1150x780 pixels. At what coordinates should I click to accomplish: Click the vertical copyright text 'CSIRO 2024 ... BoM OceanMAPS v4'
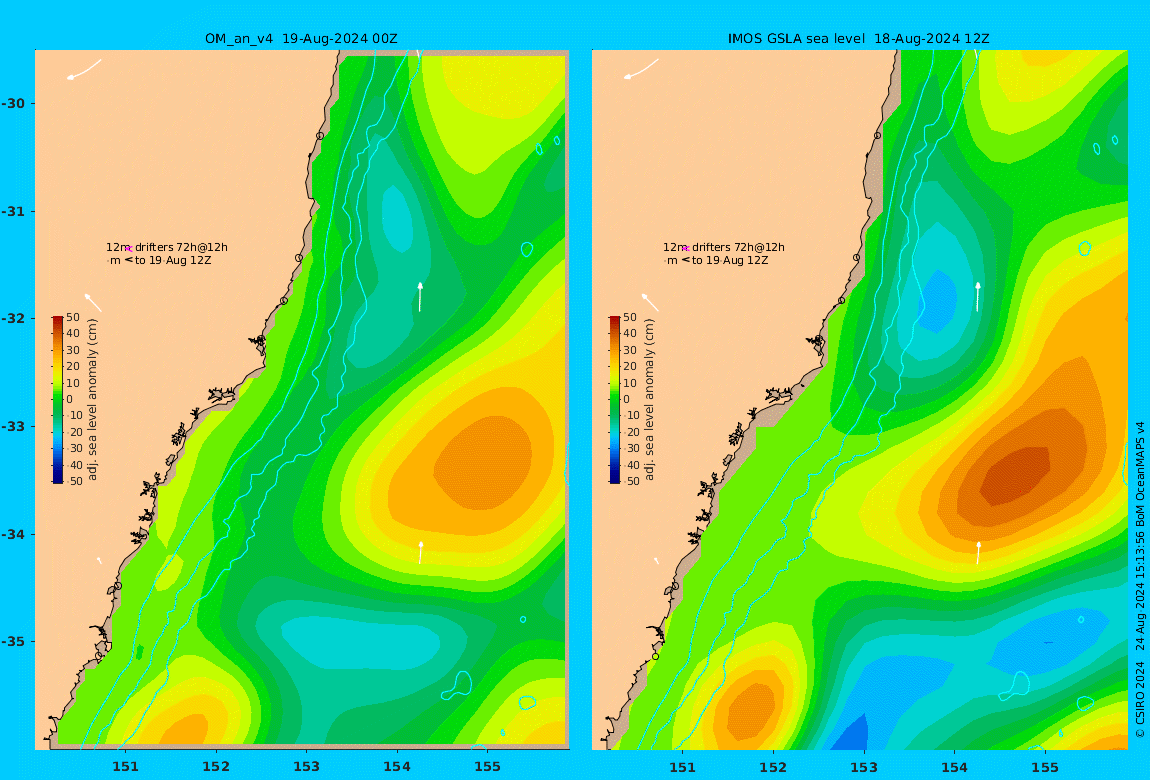tap(1140, 579)
